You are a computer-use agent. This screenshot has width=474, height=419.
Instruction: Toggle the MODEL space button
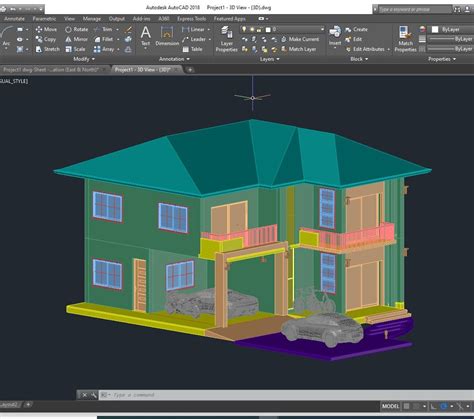point(390,406)
